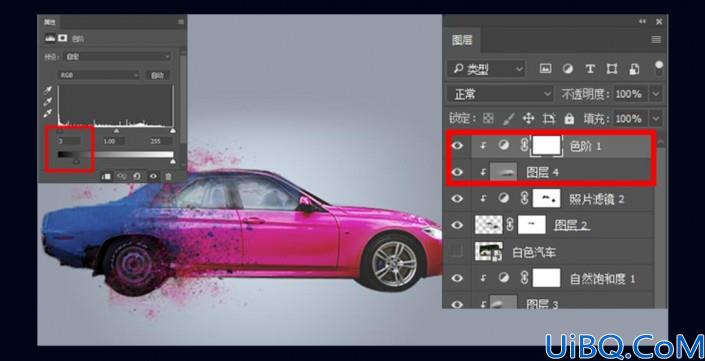Filter layers by smart object icon

[634, 69]
